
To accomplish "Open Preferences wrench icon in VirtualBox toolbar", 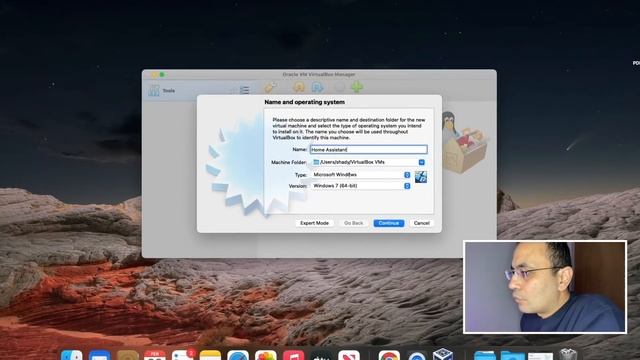I will 270,87.
